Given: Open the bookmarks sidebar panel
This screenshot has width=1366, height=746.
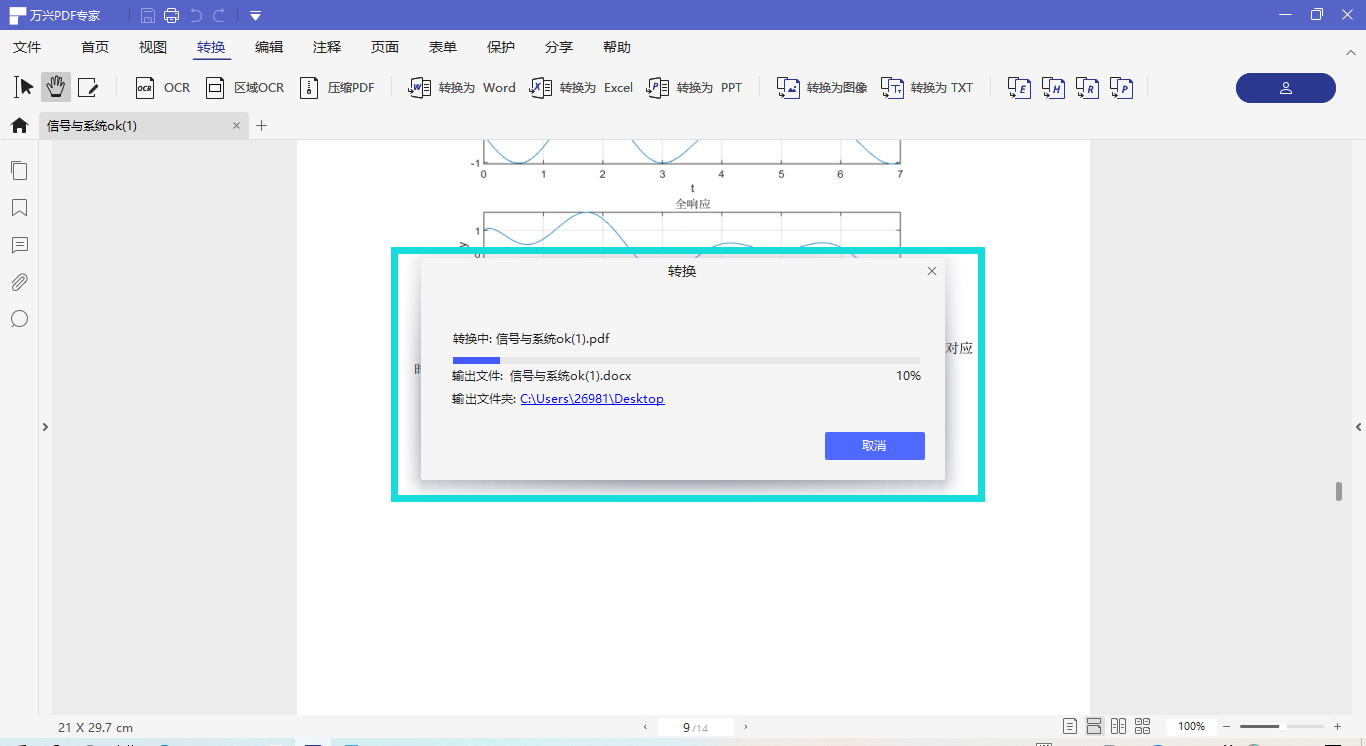Looking at the screenshot, I should tap(19, 207).
